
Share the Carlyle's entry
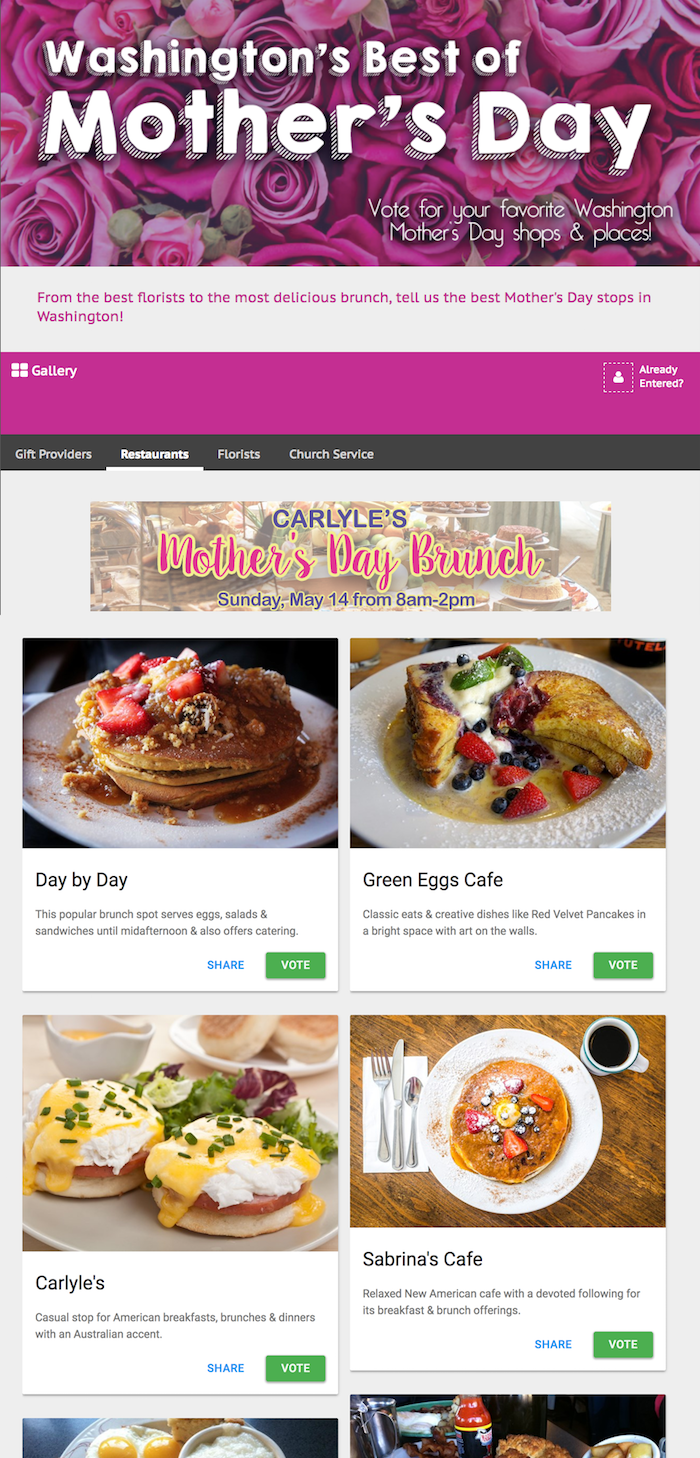[x=226, y=1368]
